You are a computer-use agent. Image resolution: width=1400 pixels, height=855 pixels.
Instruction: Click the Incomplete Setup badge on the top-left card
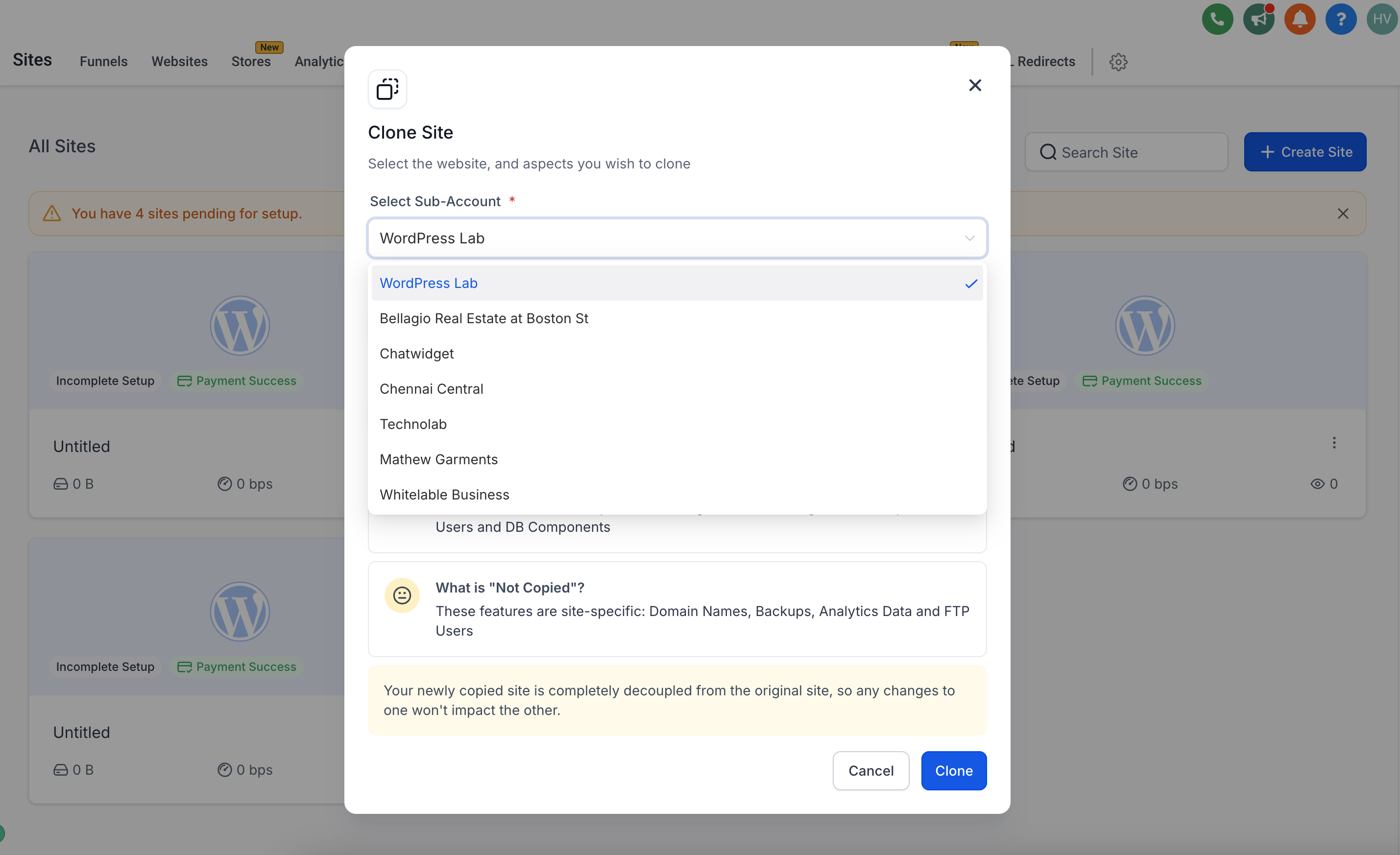point(105,380)
